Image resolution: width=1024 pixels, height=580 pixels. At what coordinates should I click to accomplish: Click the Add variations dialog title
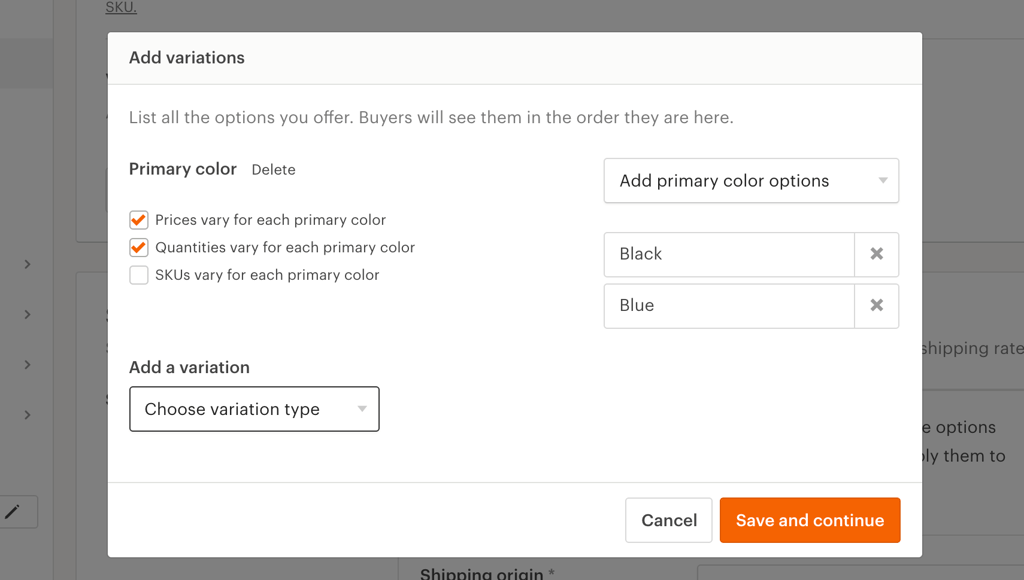tap(187, 57)
